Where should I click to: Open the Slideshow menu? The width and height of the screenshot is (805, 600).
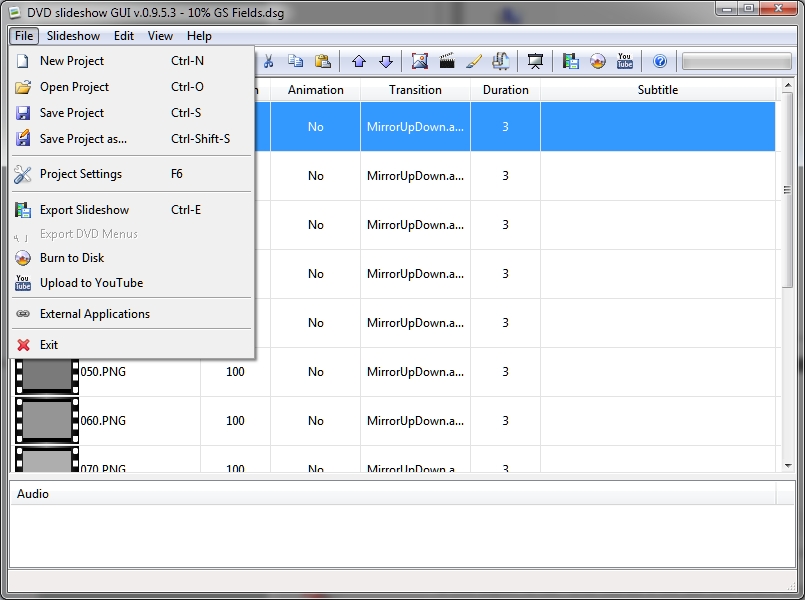pos(73,36)
